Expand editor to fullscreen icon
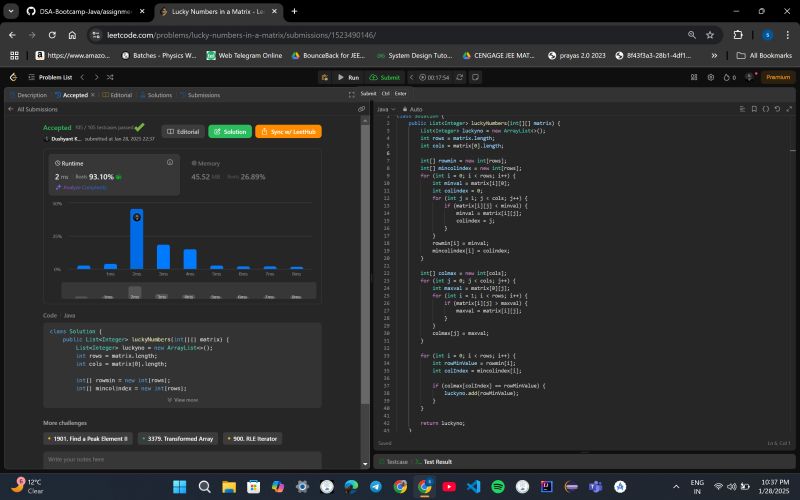 (x=789, y=109)
